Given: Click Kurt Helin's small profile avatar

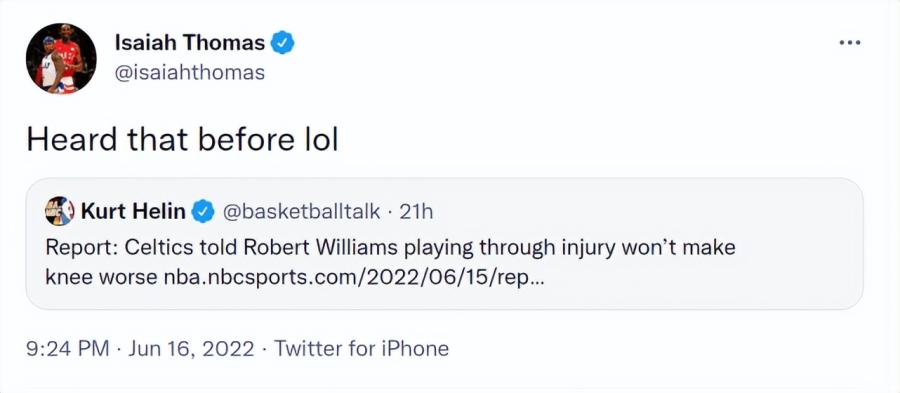Looking at the screenshot, I should click(x=60, y=211).
